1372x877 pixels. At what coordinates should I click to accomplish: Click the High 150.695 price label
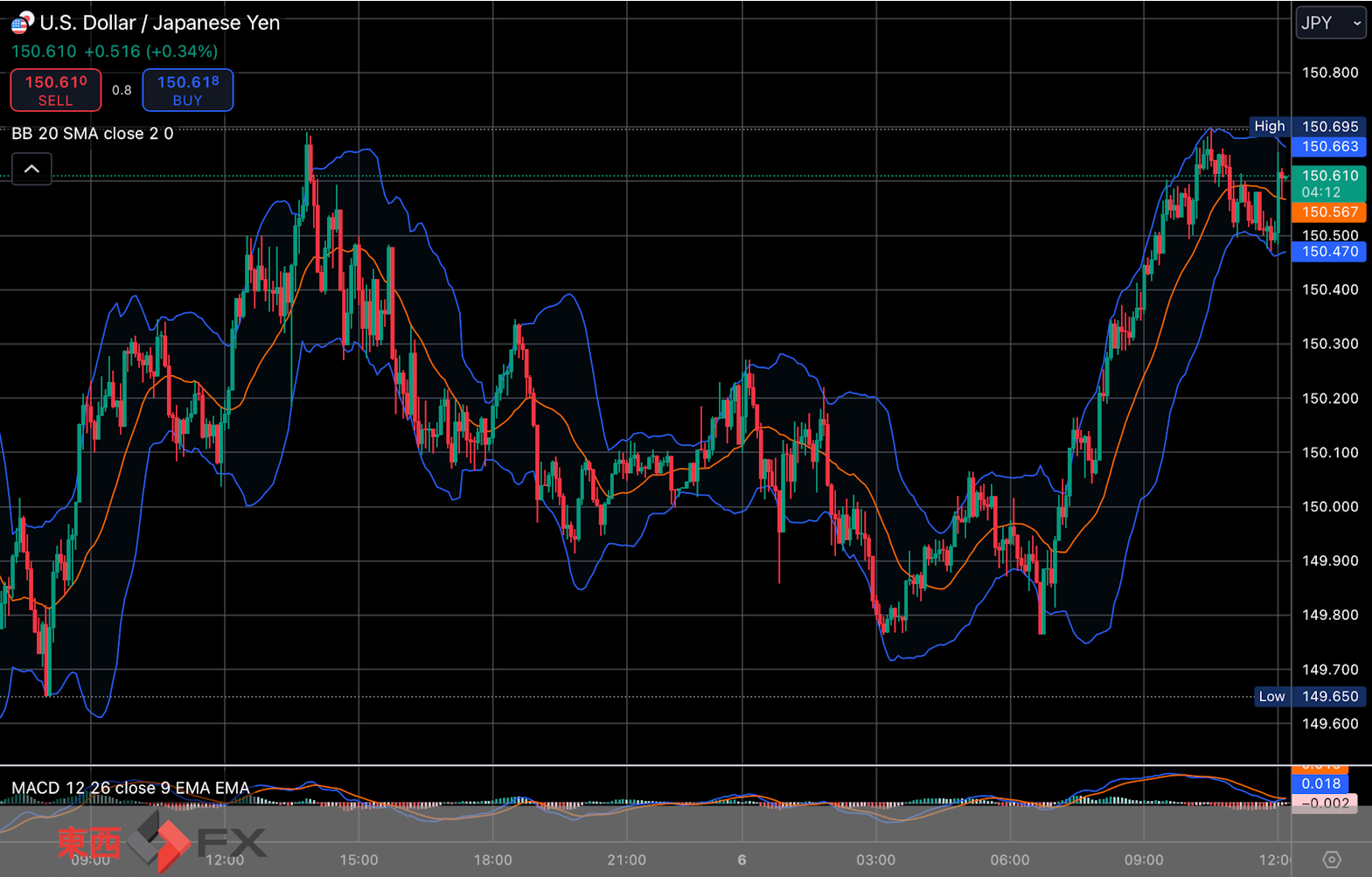pyautogui.click(x=1307, y=126)
